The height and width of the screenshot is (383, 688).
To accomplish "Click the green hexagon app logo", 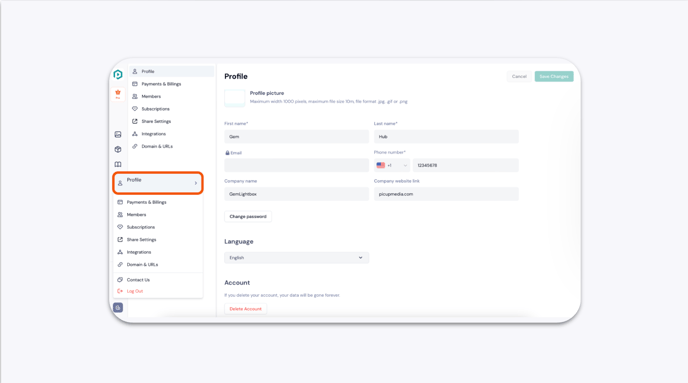I will pos(118,75).
